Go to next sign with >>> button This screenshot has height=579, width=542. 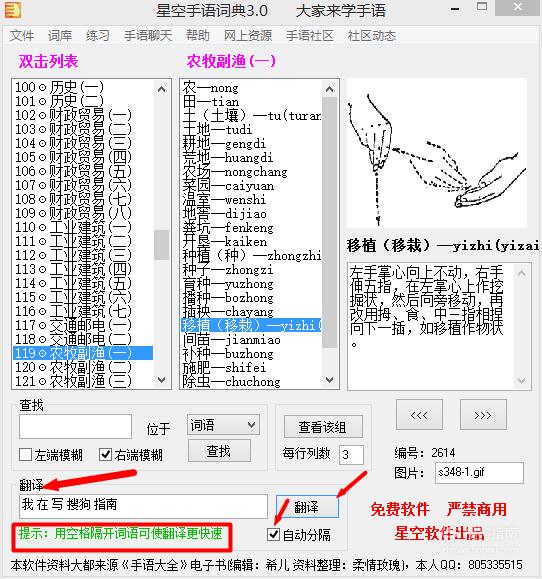tap(483, 415)
